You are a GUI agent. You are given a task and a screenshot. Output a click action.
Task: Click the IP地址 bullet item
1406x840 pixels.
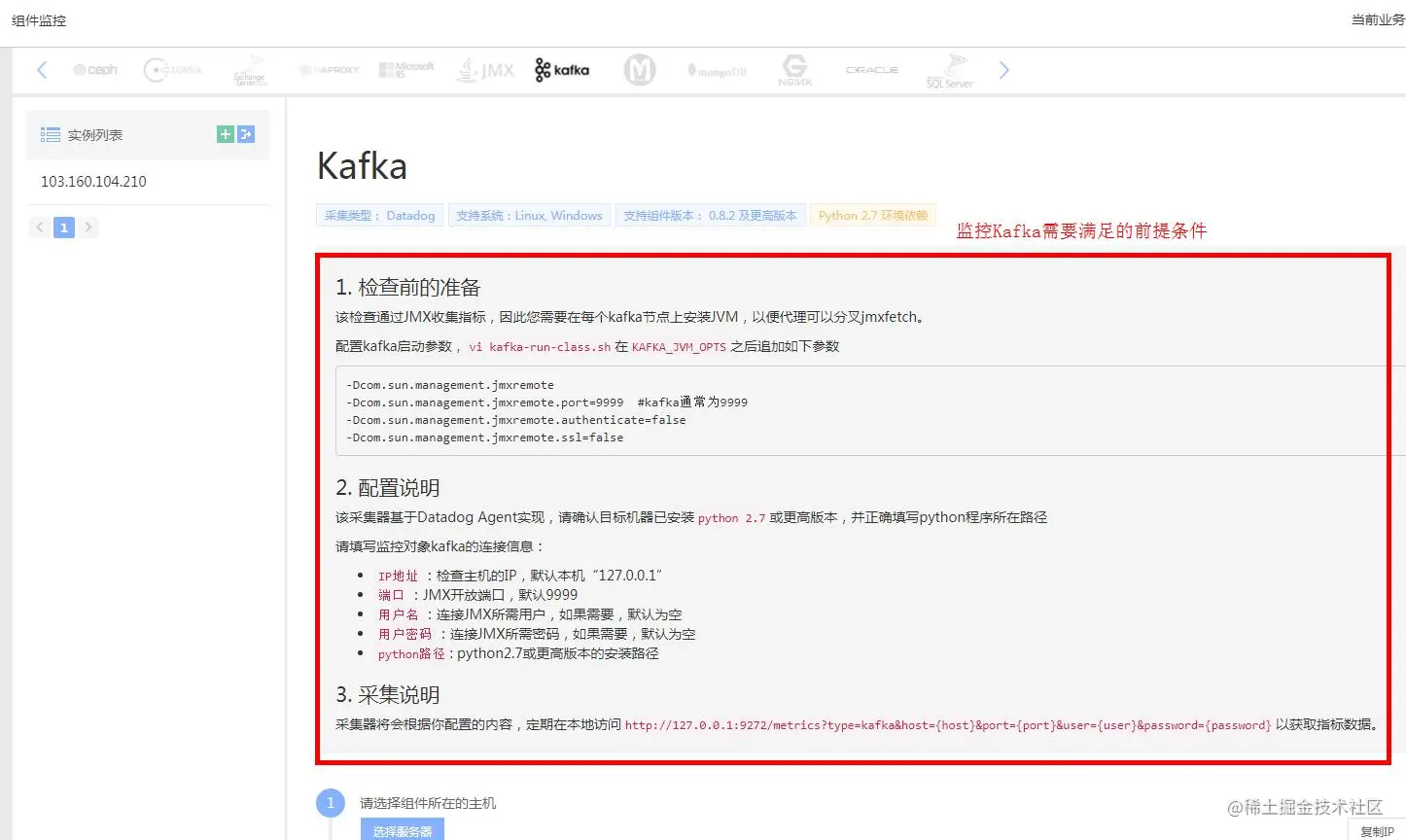[520, 576]
